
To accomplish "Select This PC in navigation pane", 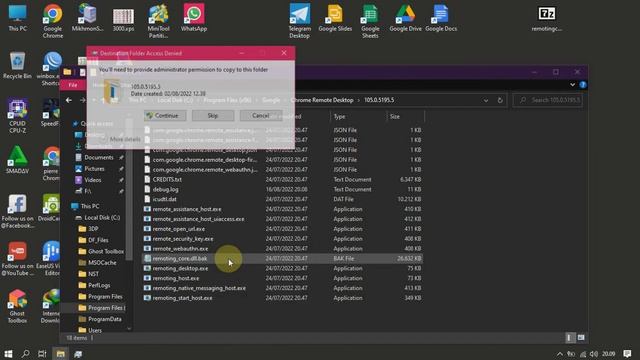I will pos(90,206).
